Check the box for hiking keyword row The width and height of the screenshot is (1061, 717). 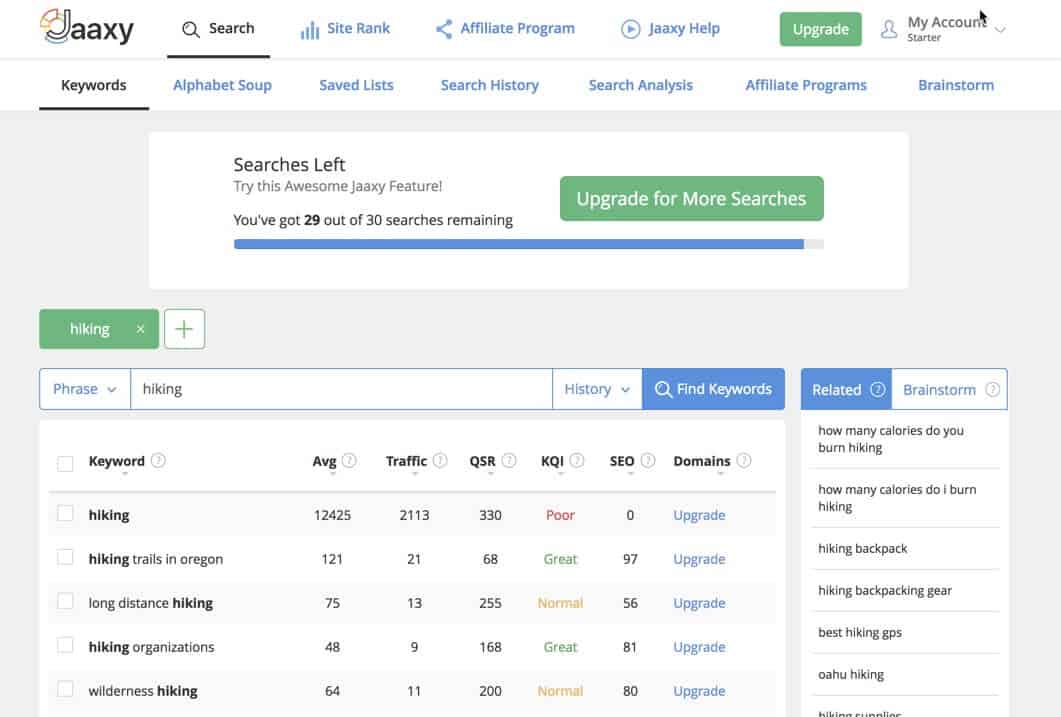pyautogui.click(x=65, y=513)
